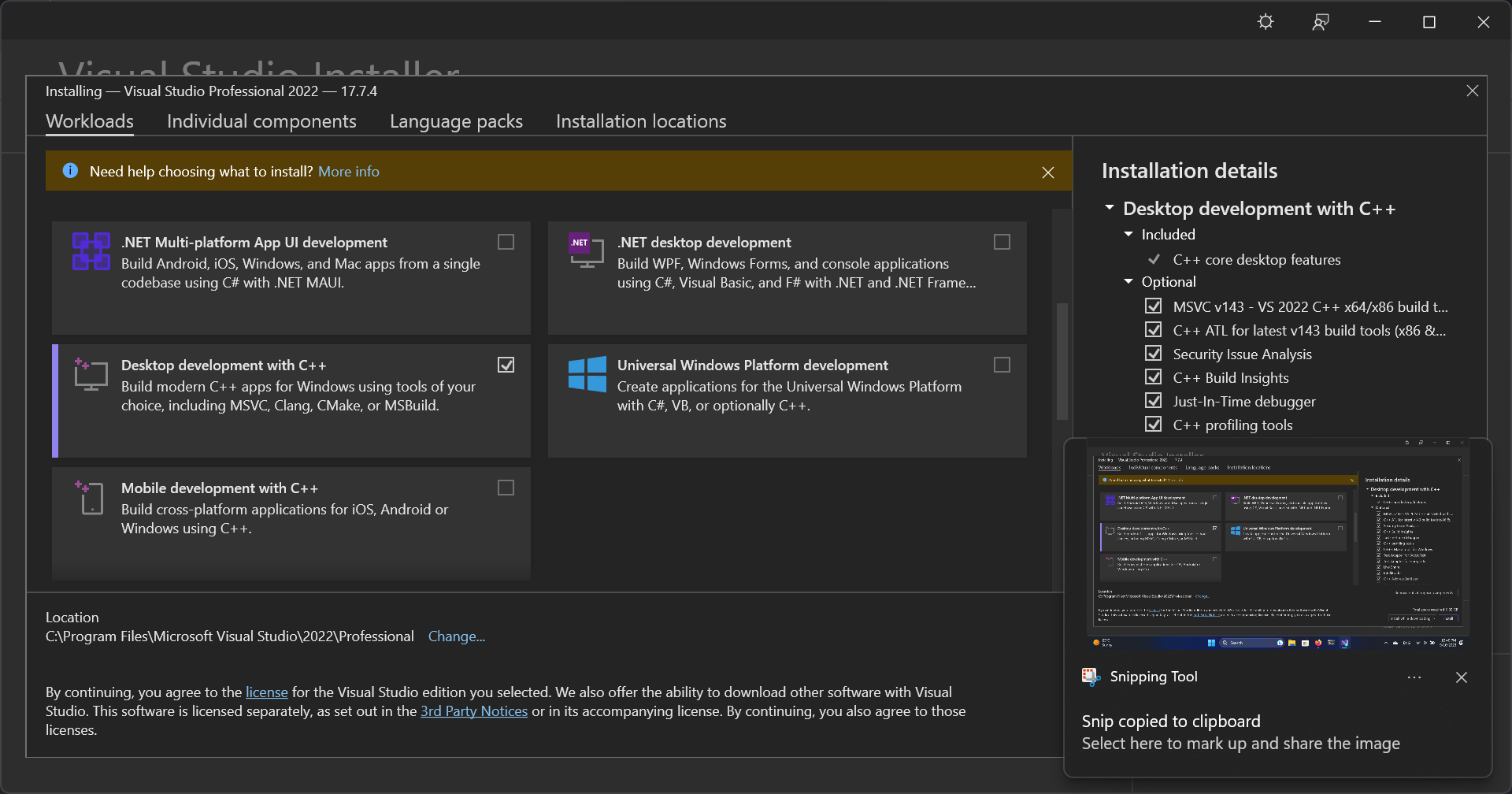1512x794 pixels.
Task: Open the More info link
Action: point(349,172)
